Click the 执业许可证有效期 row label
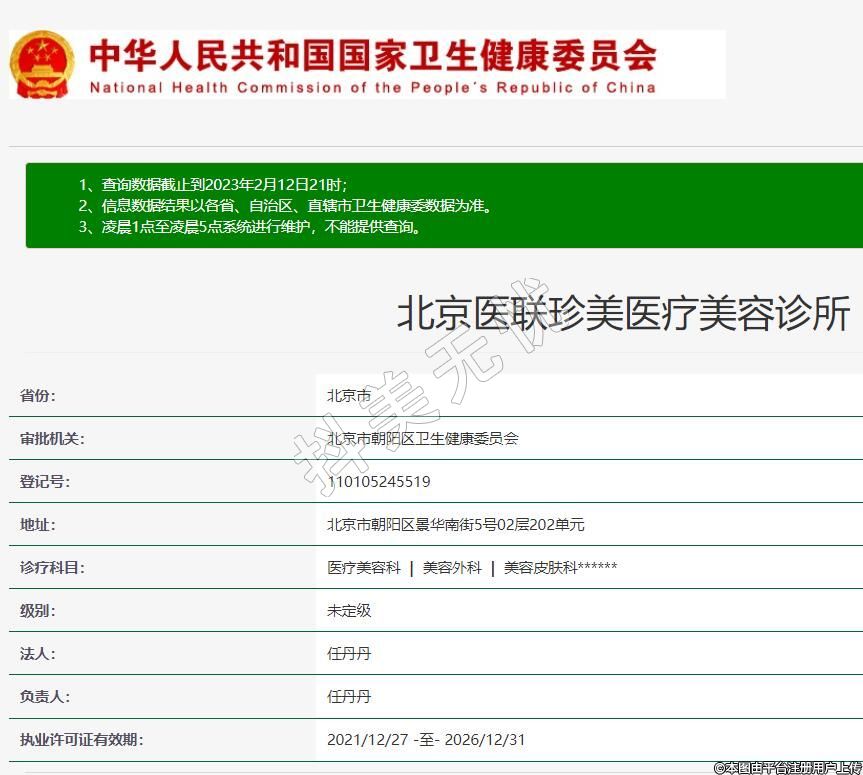 82,740
